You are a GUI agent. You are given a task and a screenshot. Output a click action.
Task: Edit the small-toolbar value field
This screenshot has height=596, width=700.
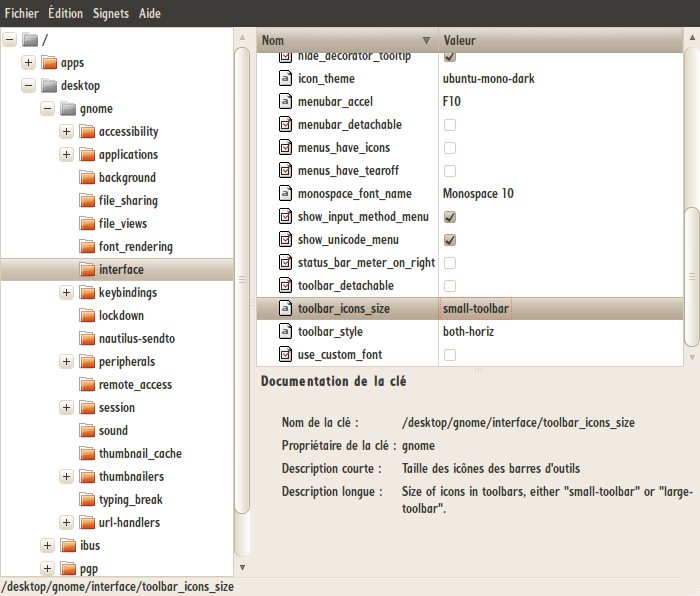coord(476,308)
